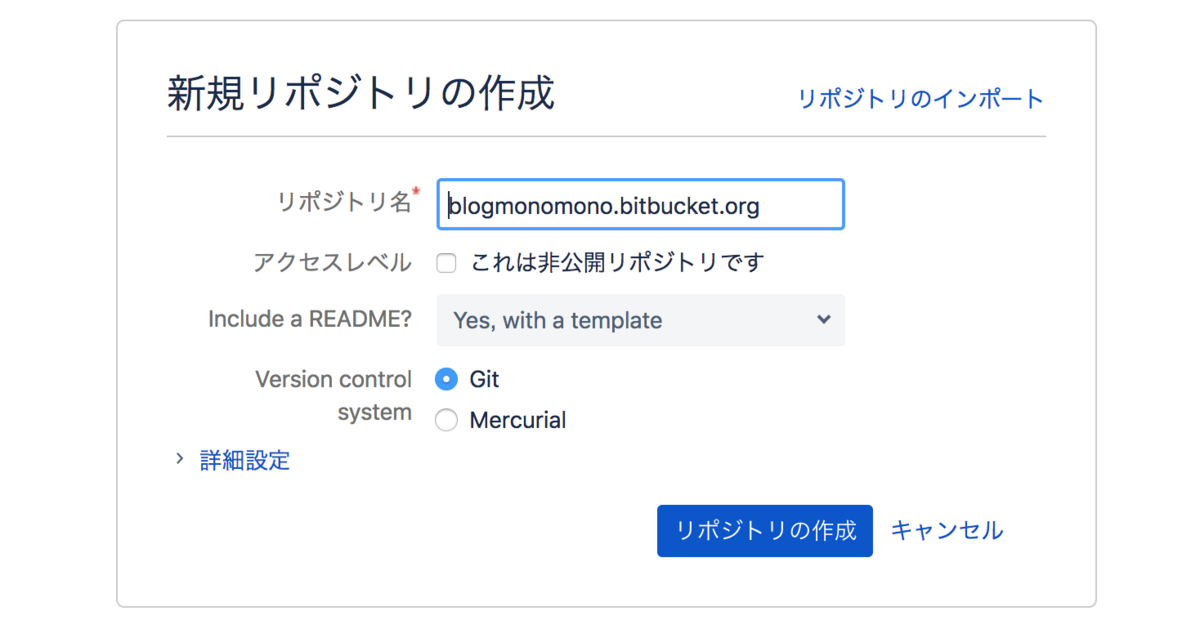The height and width of the screenshot is (629, 1200).
Task: Click the リポジトリのインポート link
Action: pyautogui.click(x=920, y=99)
